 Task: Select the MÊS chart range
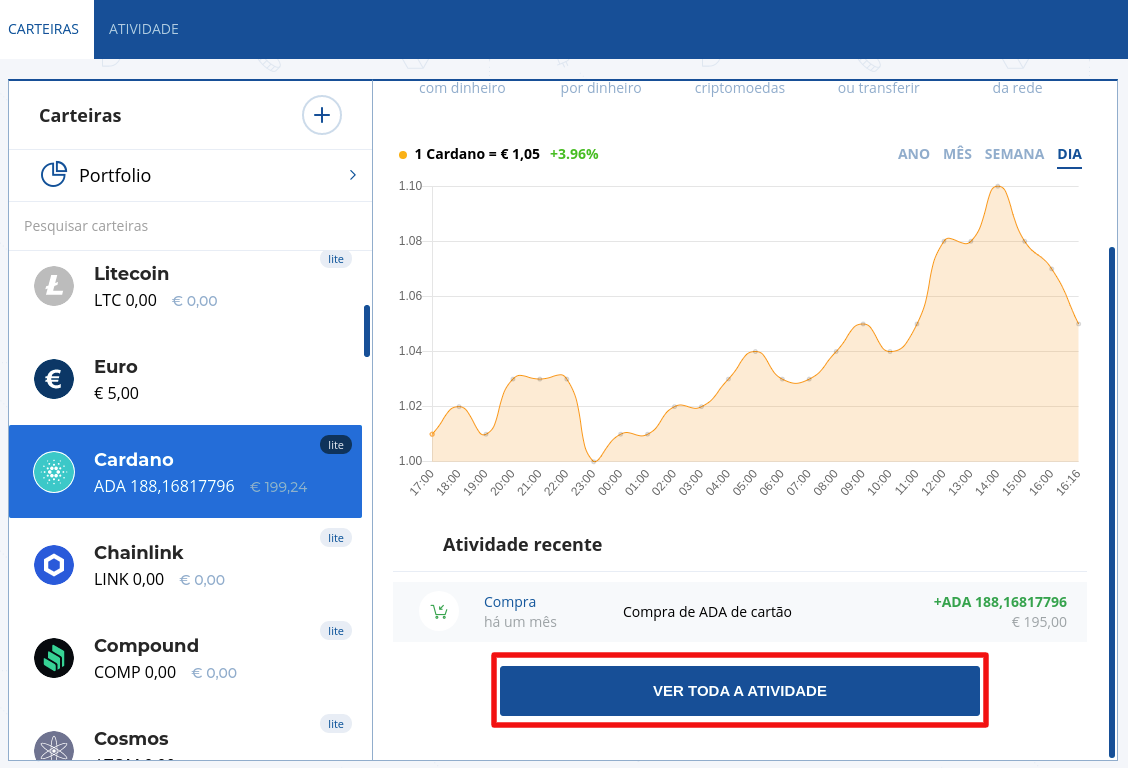click(x=958, y=154)
